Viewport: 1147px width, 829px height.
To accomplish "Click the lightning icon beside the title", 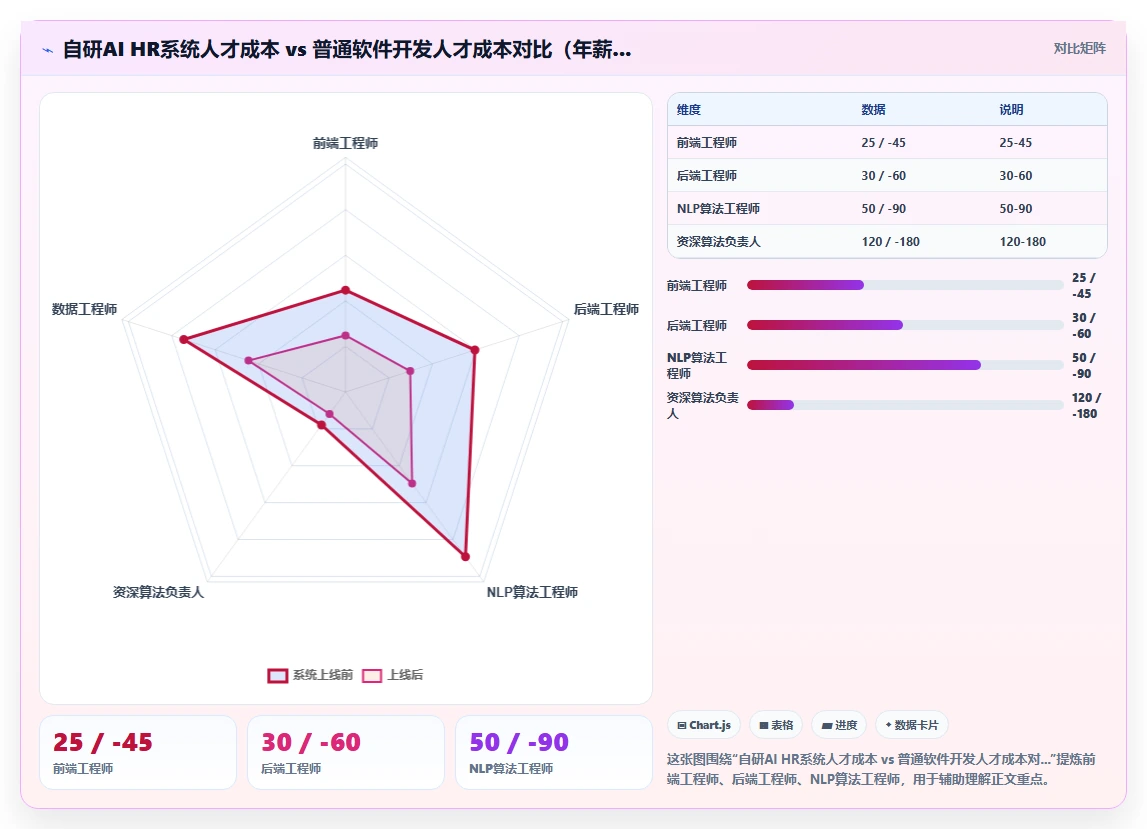I will [48, 50].
